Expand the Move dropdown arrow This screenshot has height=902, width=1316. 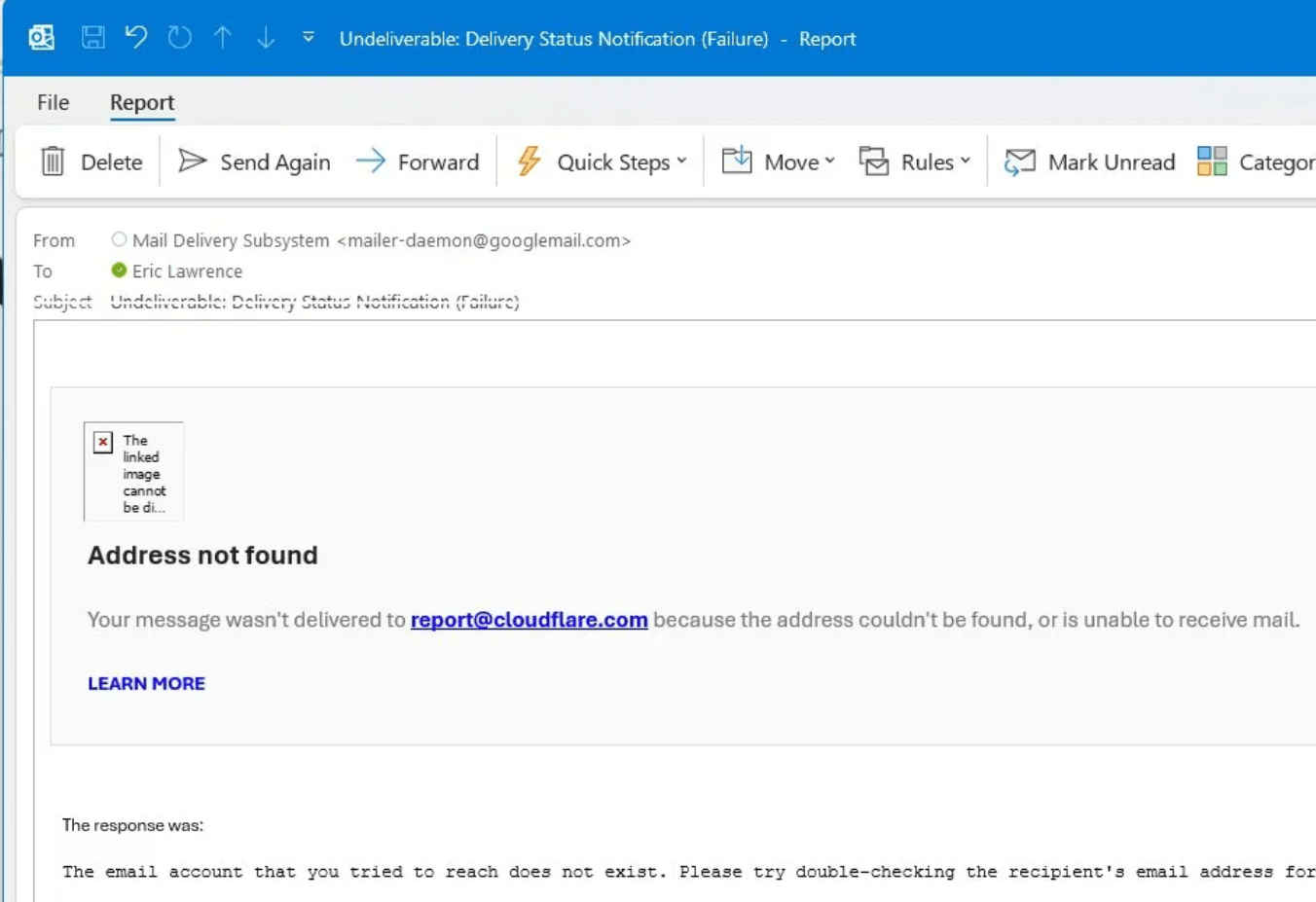coord(829,162)
